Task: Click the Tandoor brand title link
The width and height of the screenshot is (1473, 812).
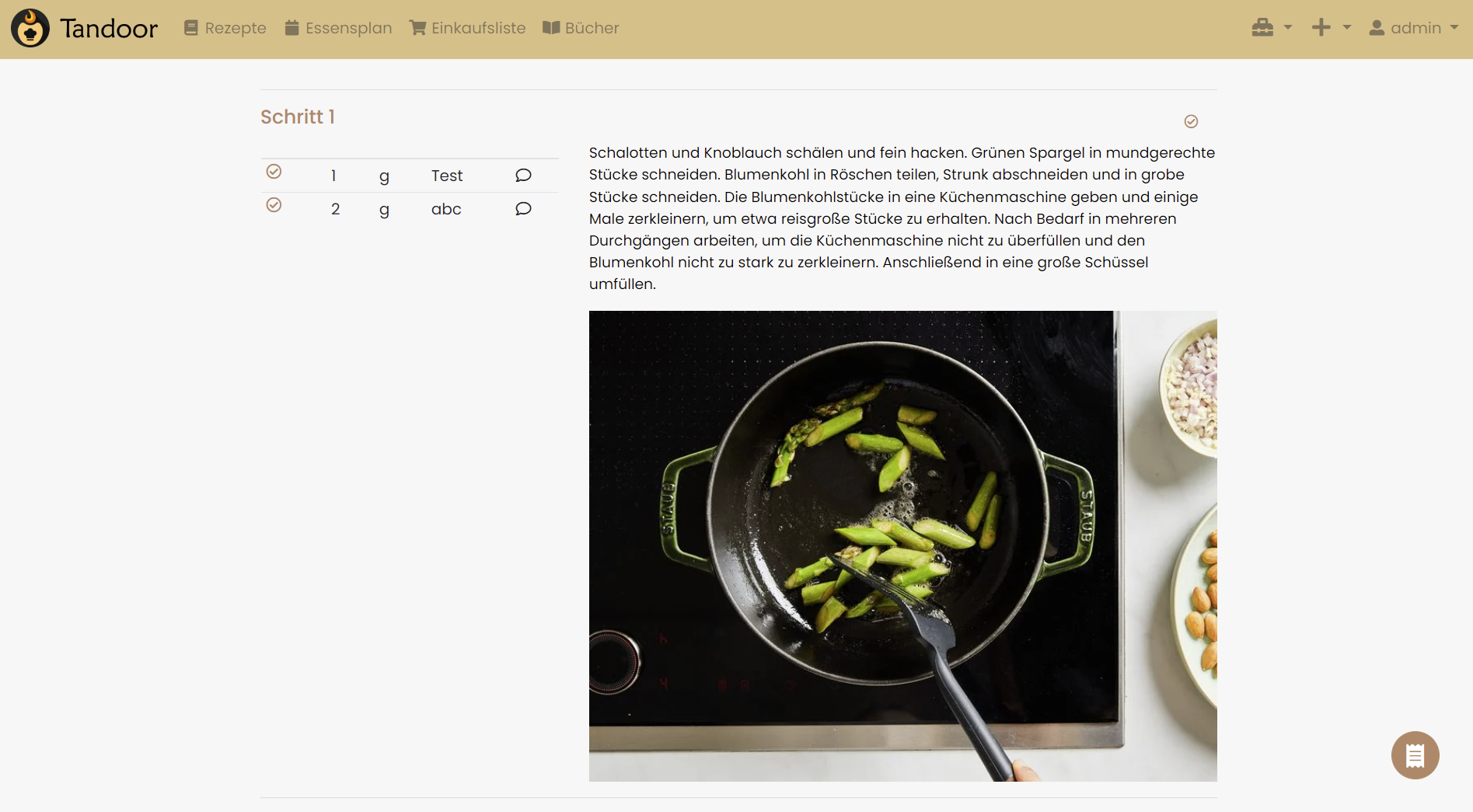Action: [x=109, y=28]
